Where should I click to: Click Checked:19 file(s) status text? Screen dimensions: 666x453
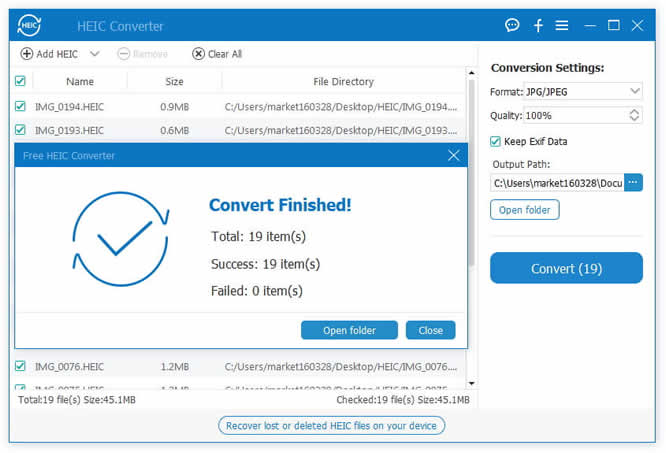coord(403,400)
